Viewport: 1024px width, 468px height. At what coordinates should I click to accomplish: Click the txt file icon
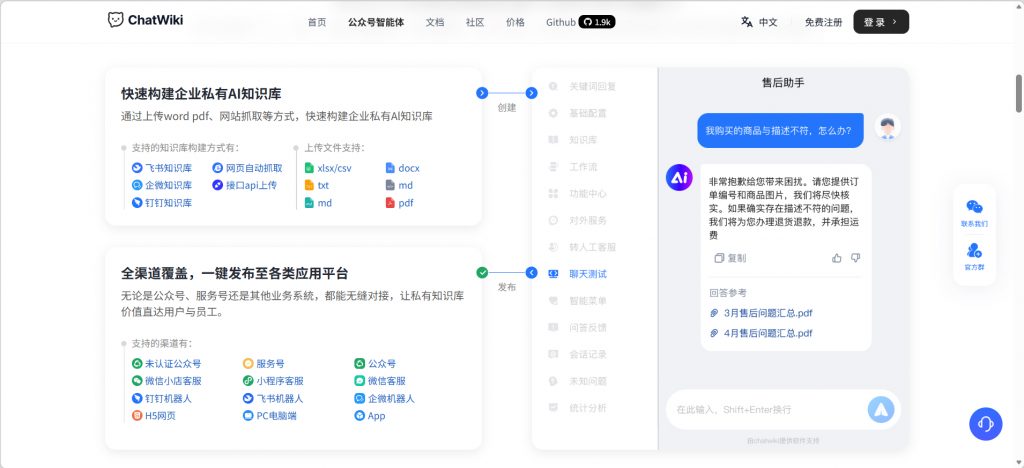(x=310, y=185)
